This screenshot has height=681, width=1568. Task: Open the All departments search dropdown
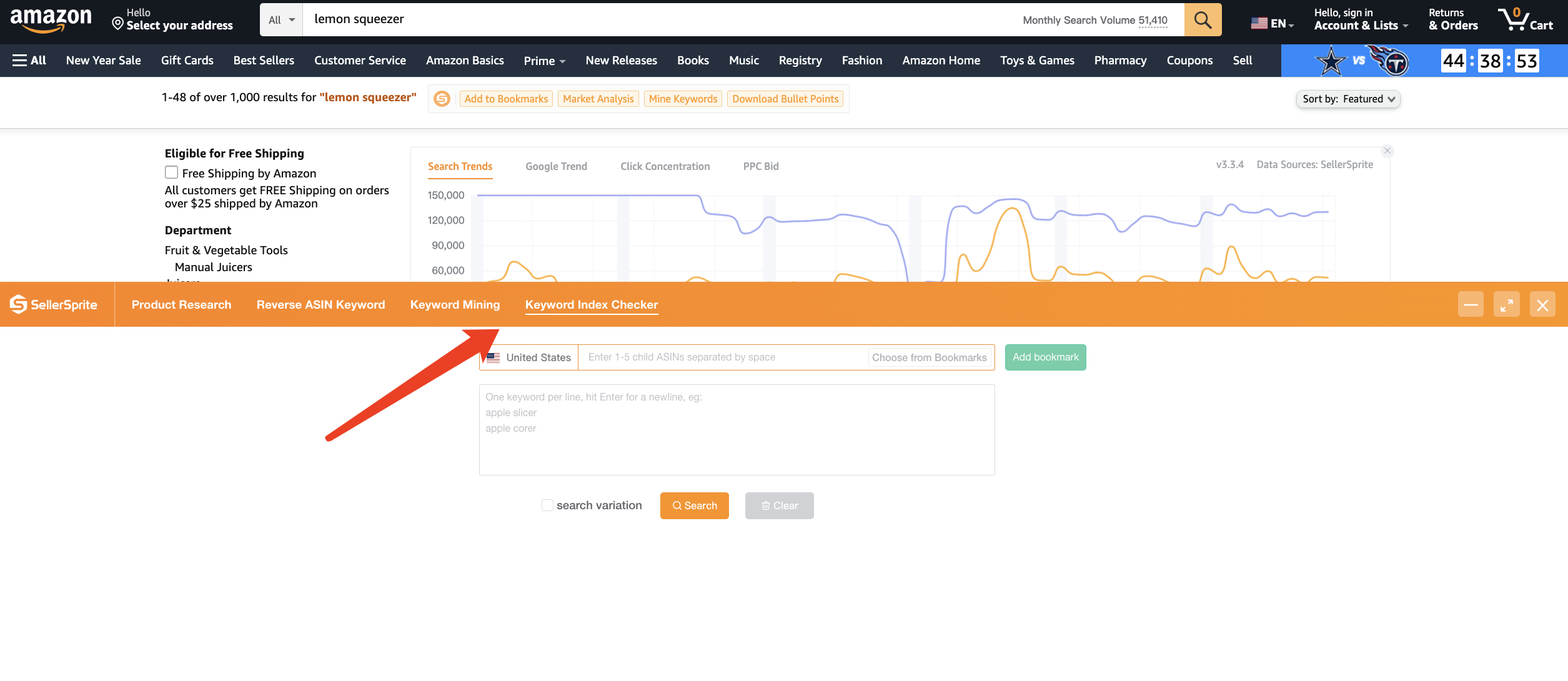(x=282, y=20)
